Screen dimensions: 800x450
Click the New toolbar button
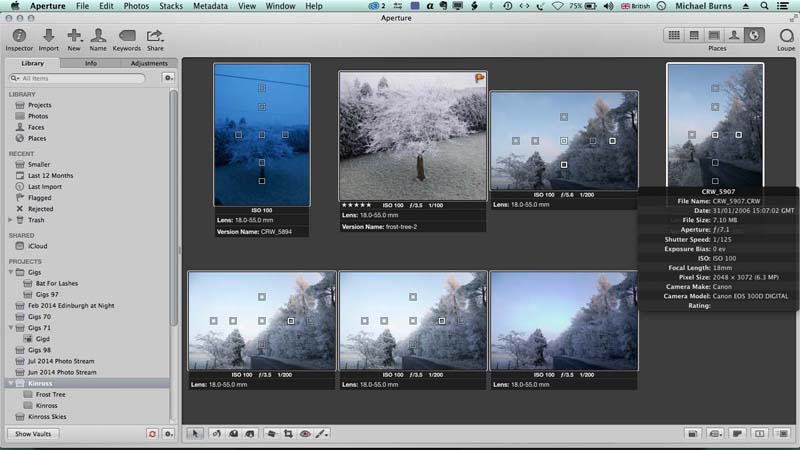click(x=74, y=39)
